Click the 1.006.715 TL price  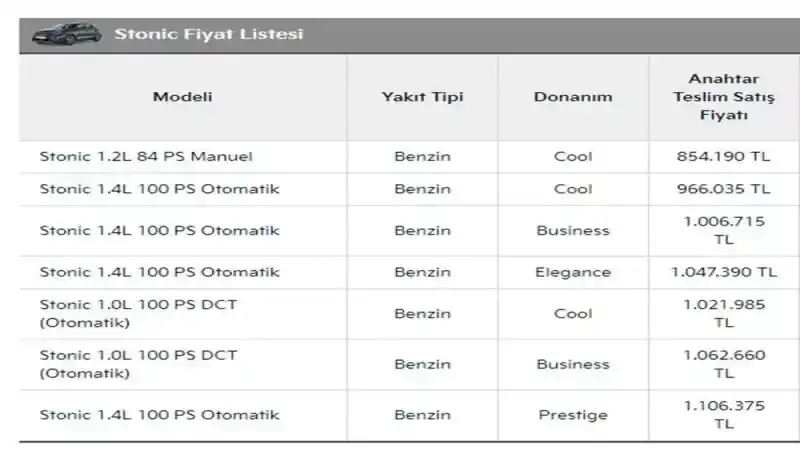coord(724,230)
